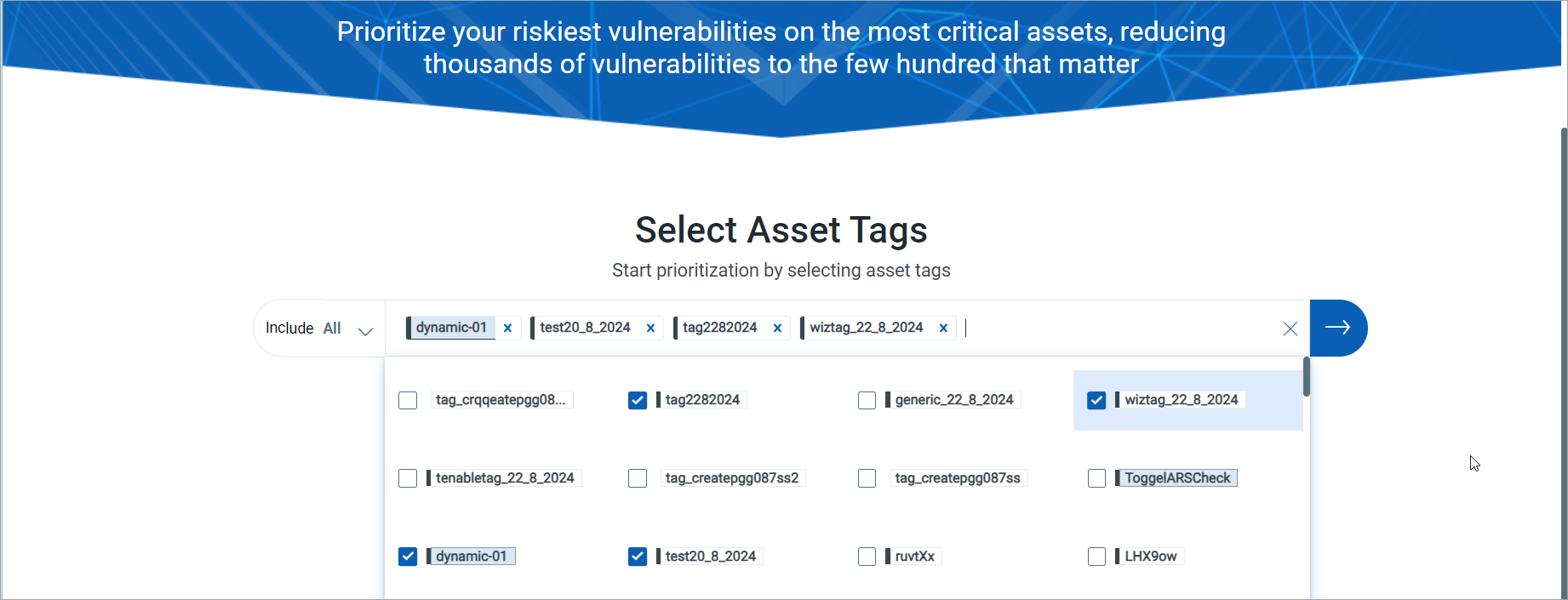Remove the wiztag_22_8_2024 tag chip
This screenshot has width=1568, height=600.
pyautogui.click(x=943, y=329)
